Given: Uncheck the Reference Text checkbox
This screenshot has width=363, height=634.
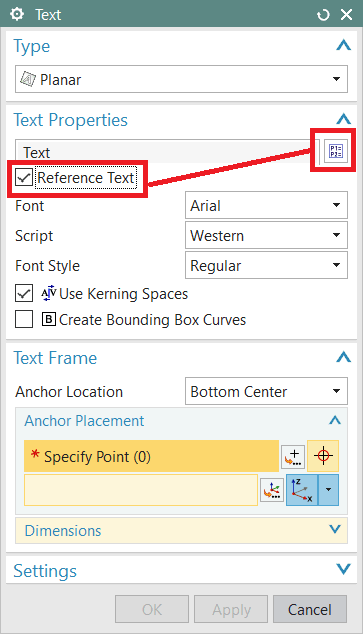Looking at the screenshot, I should click(x=24, y=177).
